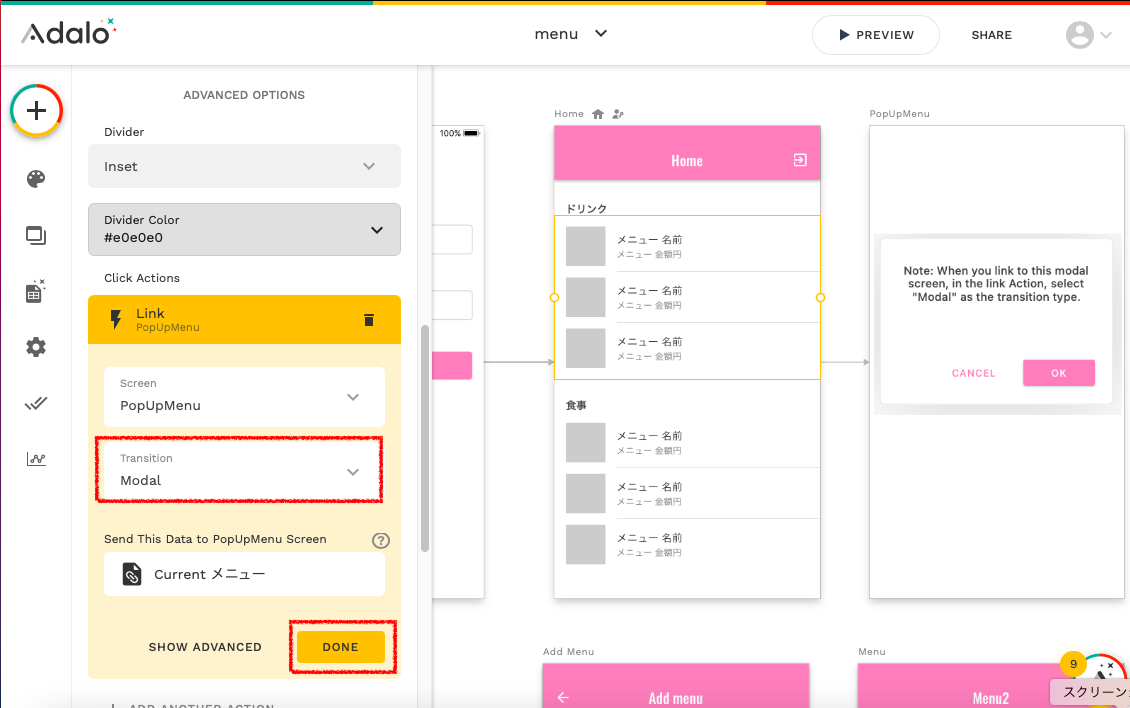The image size is (1130, 708).
Task: Click the DONE button
Action: pos(341,647)
